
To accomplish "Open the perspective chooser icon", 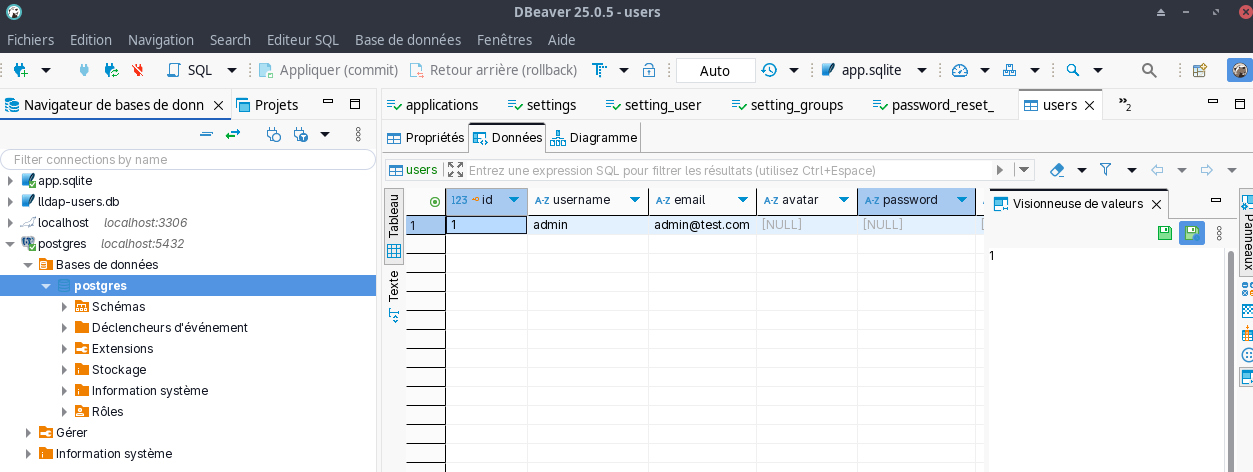I will tap(1200, 70).
